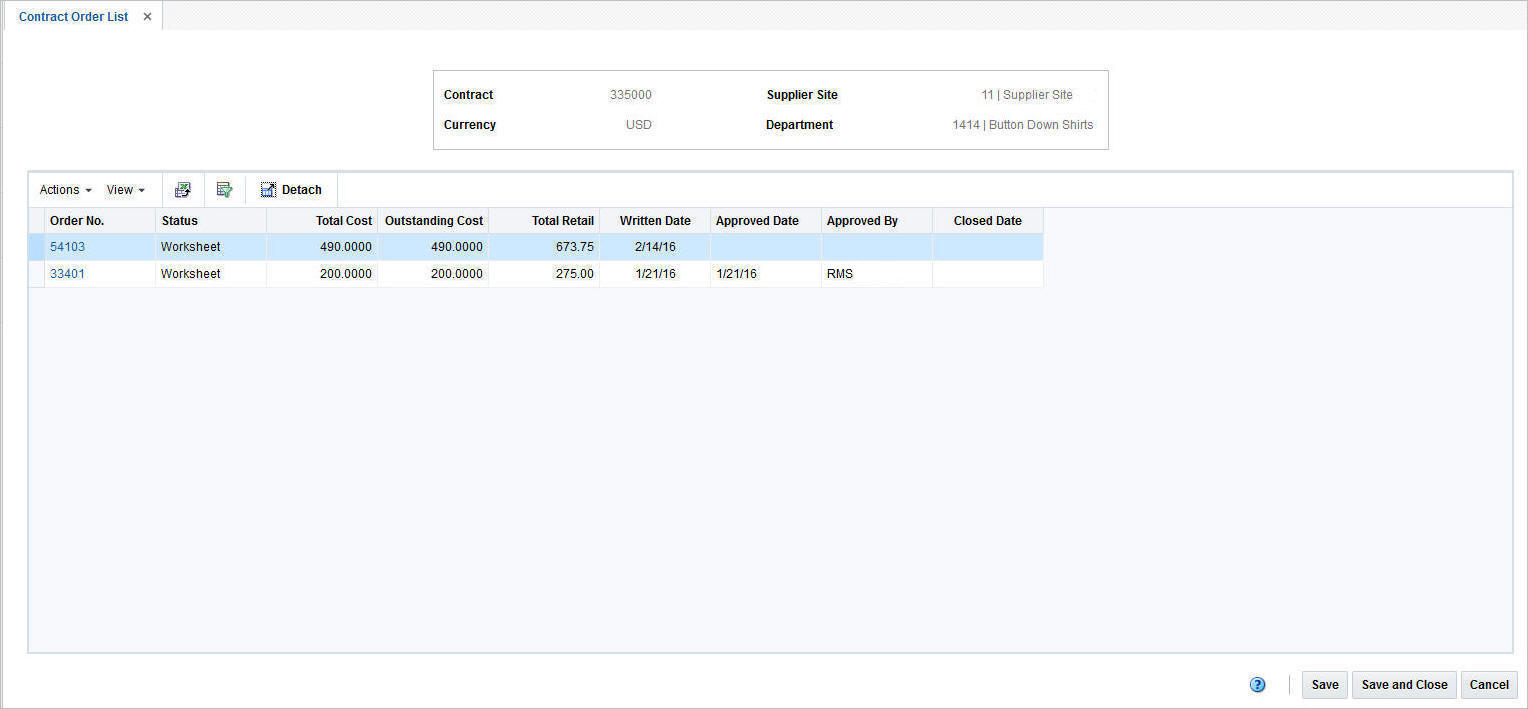Expand the Actions dropdown arrow
This screenshot has height=709, width=1528.
coord(86,190)
